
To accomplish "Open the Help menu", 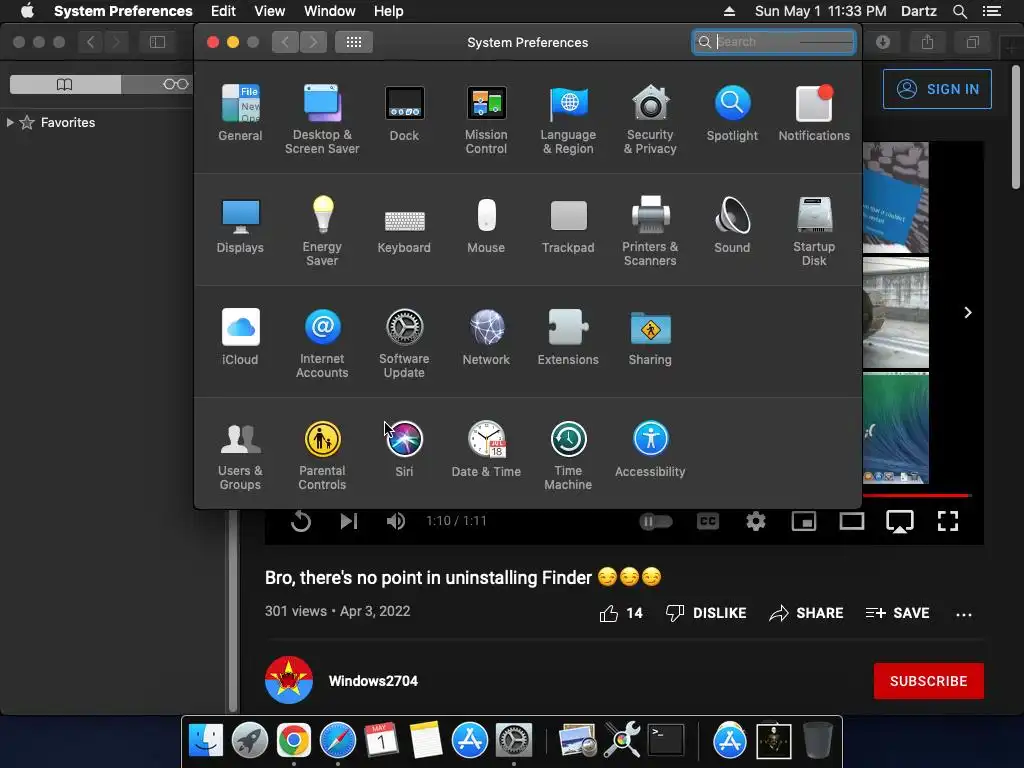I will pyautogui.click(x=389, y=11).
